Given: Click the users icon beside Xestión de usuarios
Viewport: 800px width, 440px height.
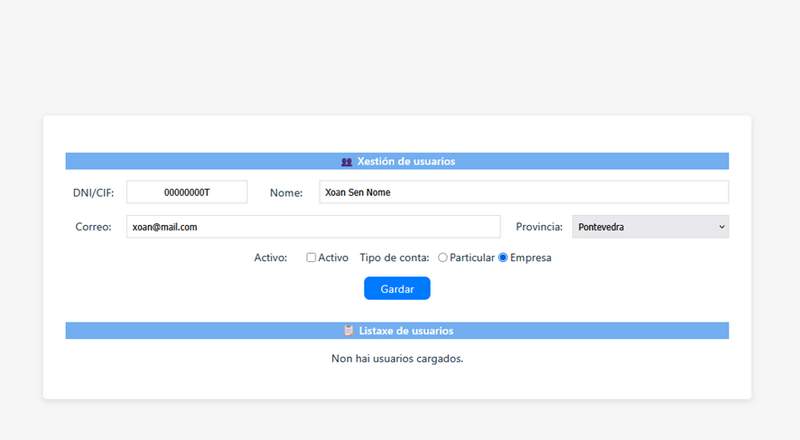Looking at the screenshot, I should point(346,162).
